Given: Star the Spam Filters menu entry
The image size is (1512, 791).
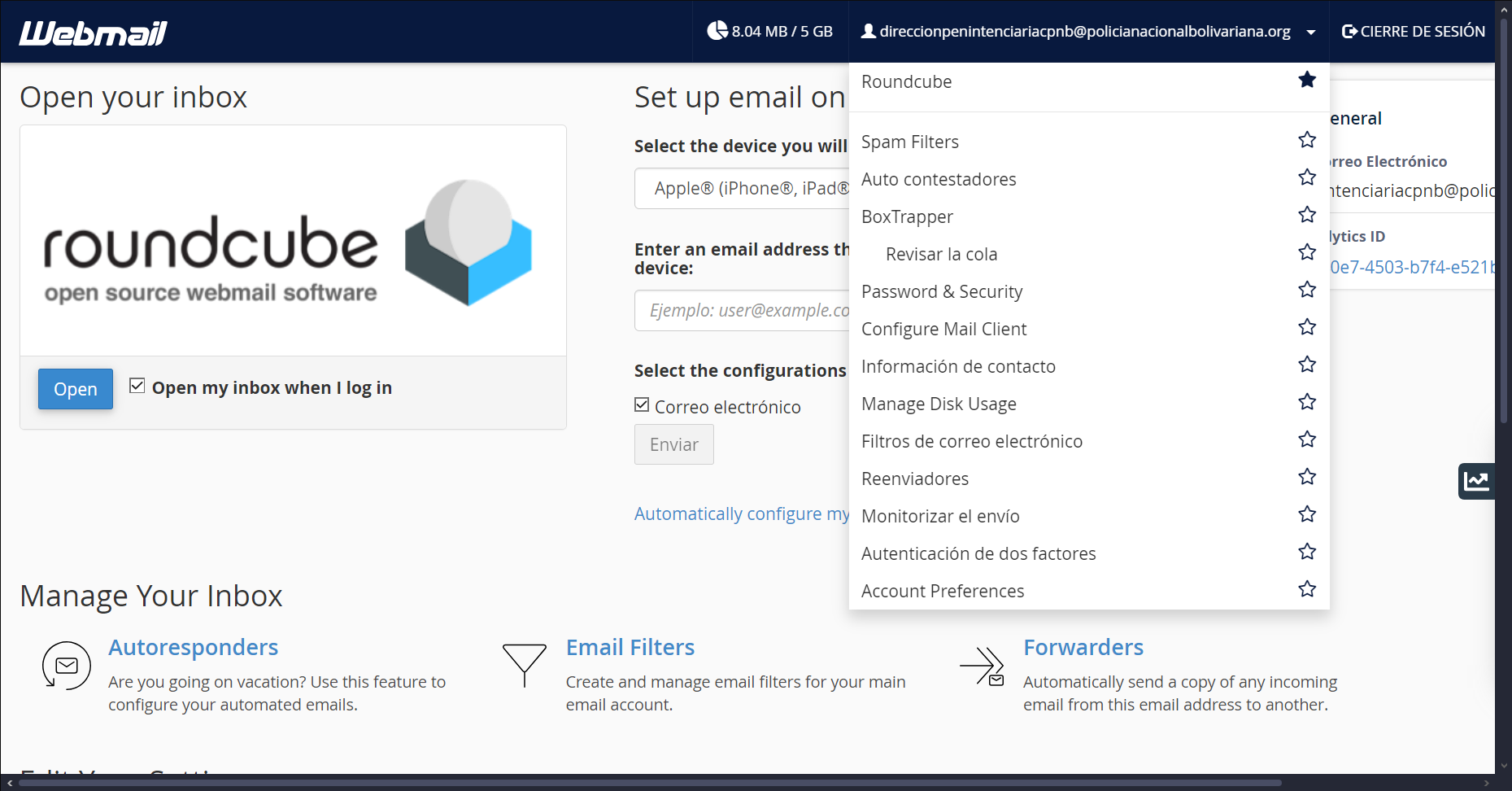Looking at the screenshot, I should (1307, 140).
